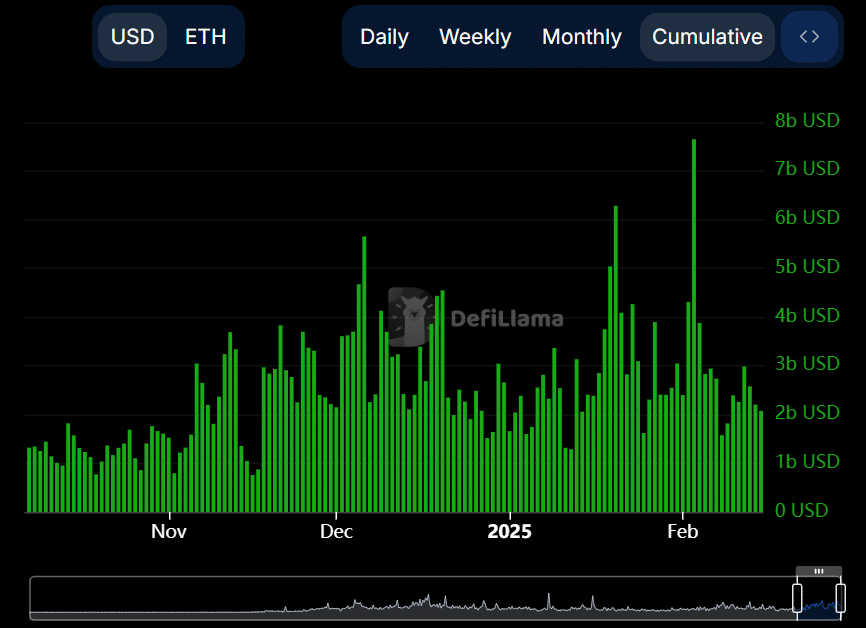Screen dimensions: 866x628
Task: Select the Weekly interval
Action: click(475, 37)
